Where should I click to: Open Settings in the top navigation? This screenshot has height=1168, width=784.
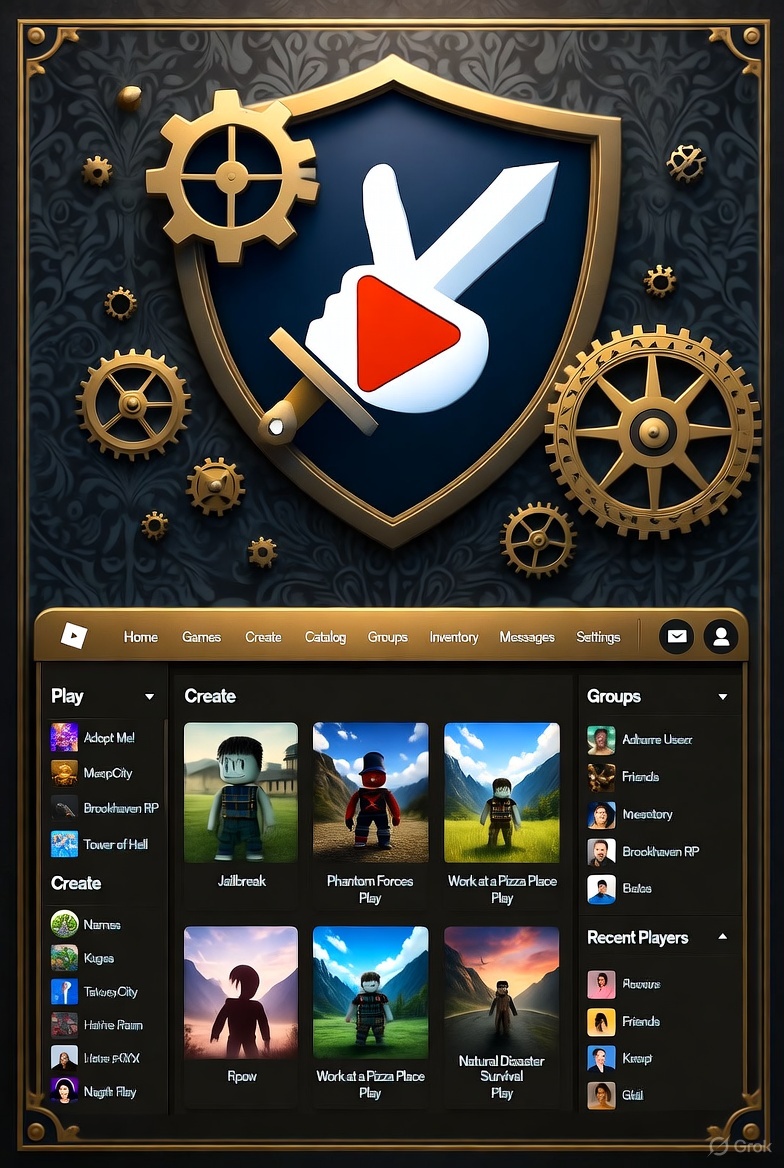[x=598, y=637]
